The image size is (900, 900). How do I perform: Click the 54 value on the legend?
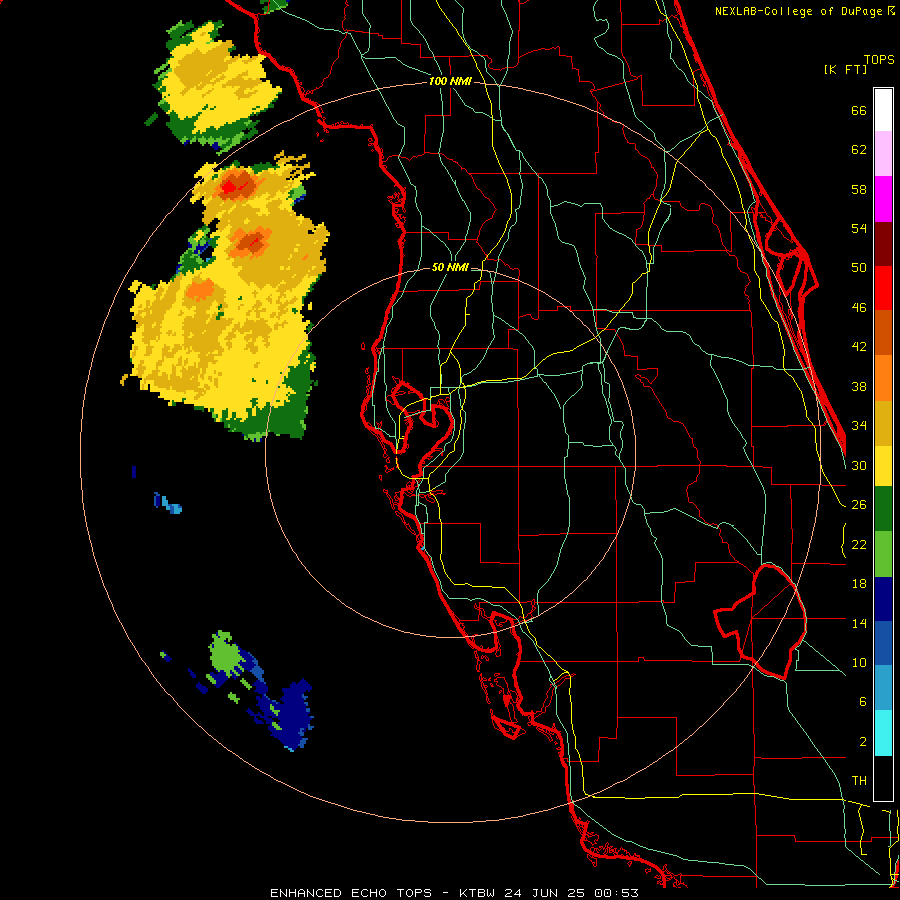[x=859, y=228]
